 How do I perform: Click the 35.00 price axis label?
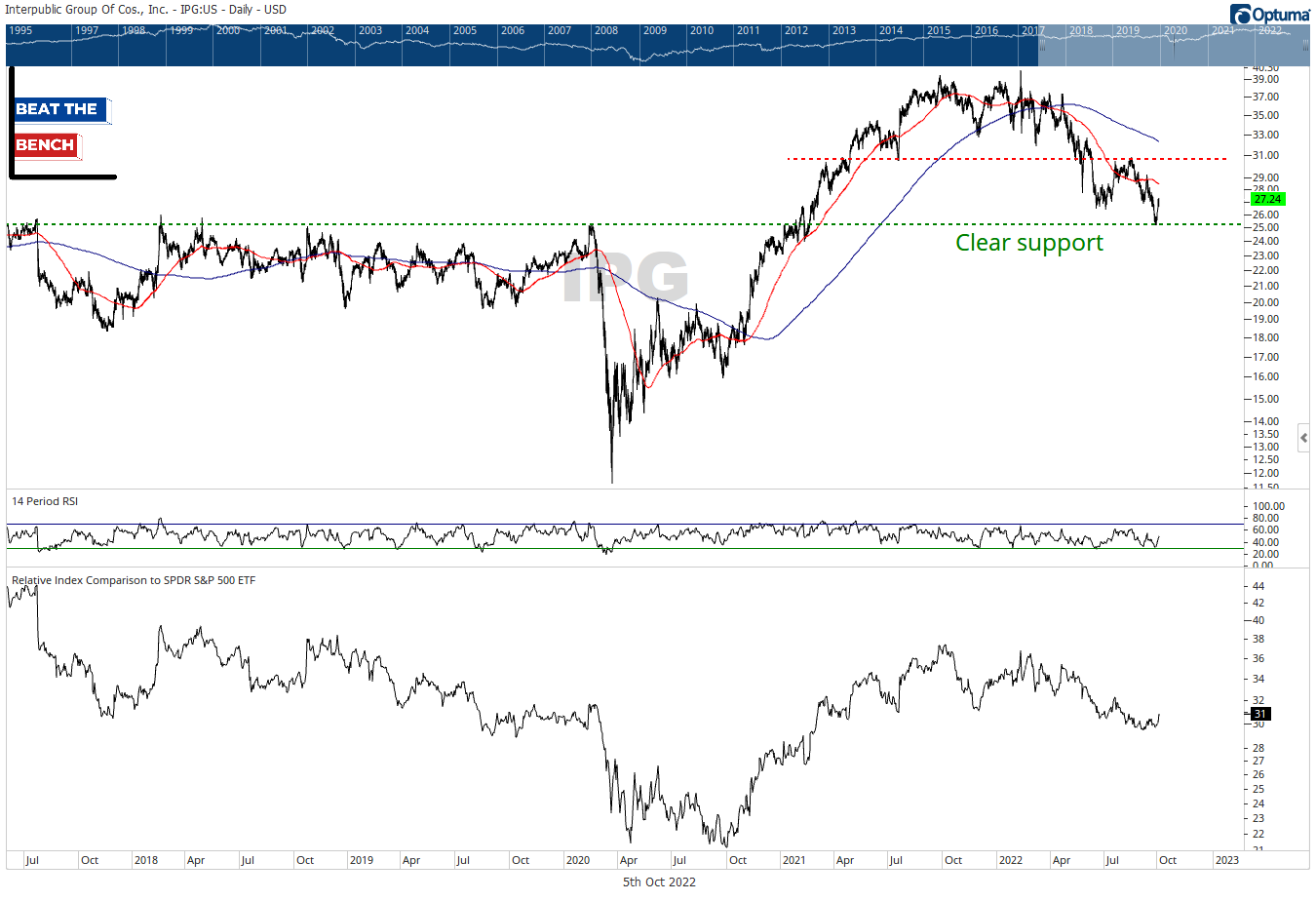1266,115
